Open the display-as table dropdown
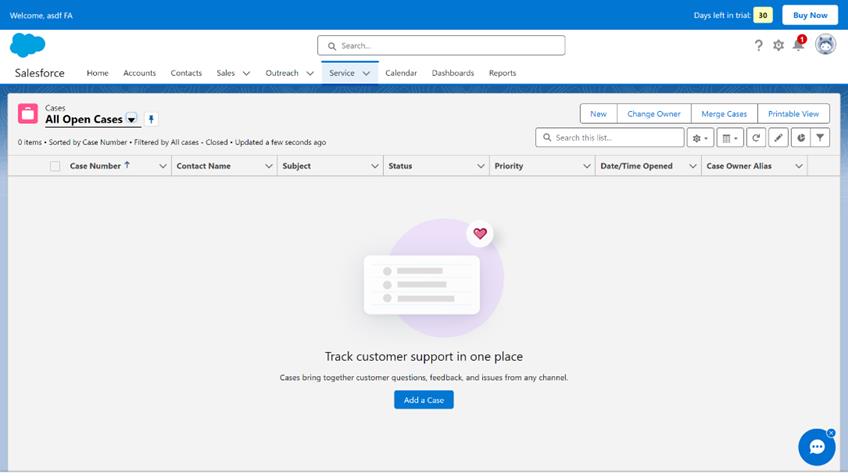 click(x=730, y=138)
